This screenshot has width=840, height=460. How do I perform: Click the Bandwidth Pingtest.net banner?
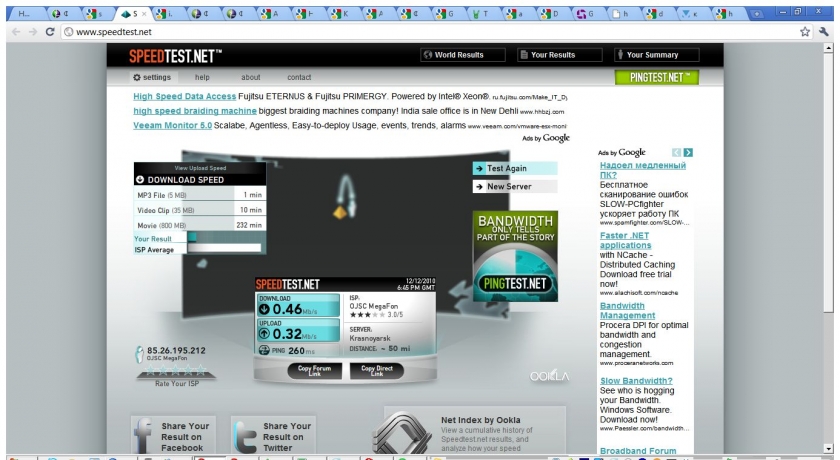pos(515,256)
